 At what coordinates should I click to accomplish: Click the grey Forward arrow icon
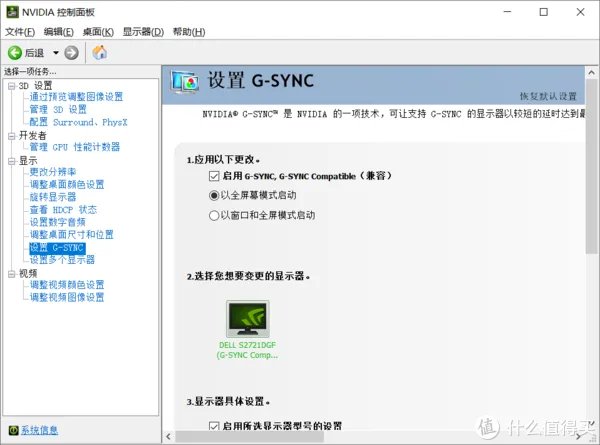[x=71, y=52]
